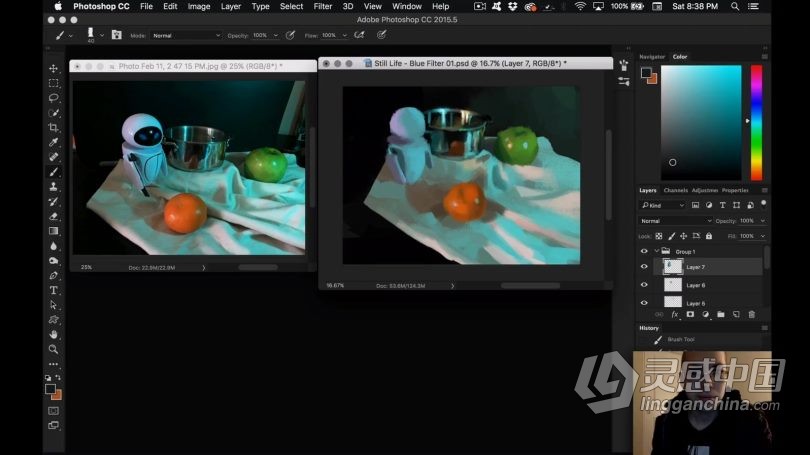
Task: Add a layer mask
Action: 690,315
